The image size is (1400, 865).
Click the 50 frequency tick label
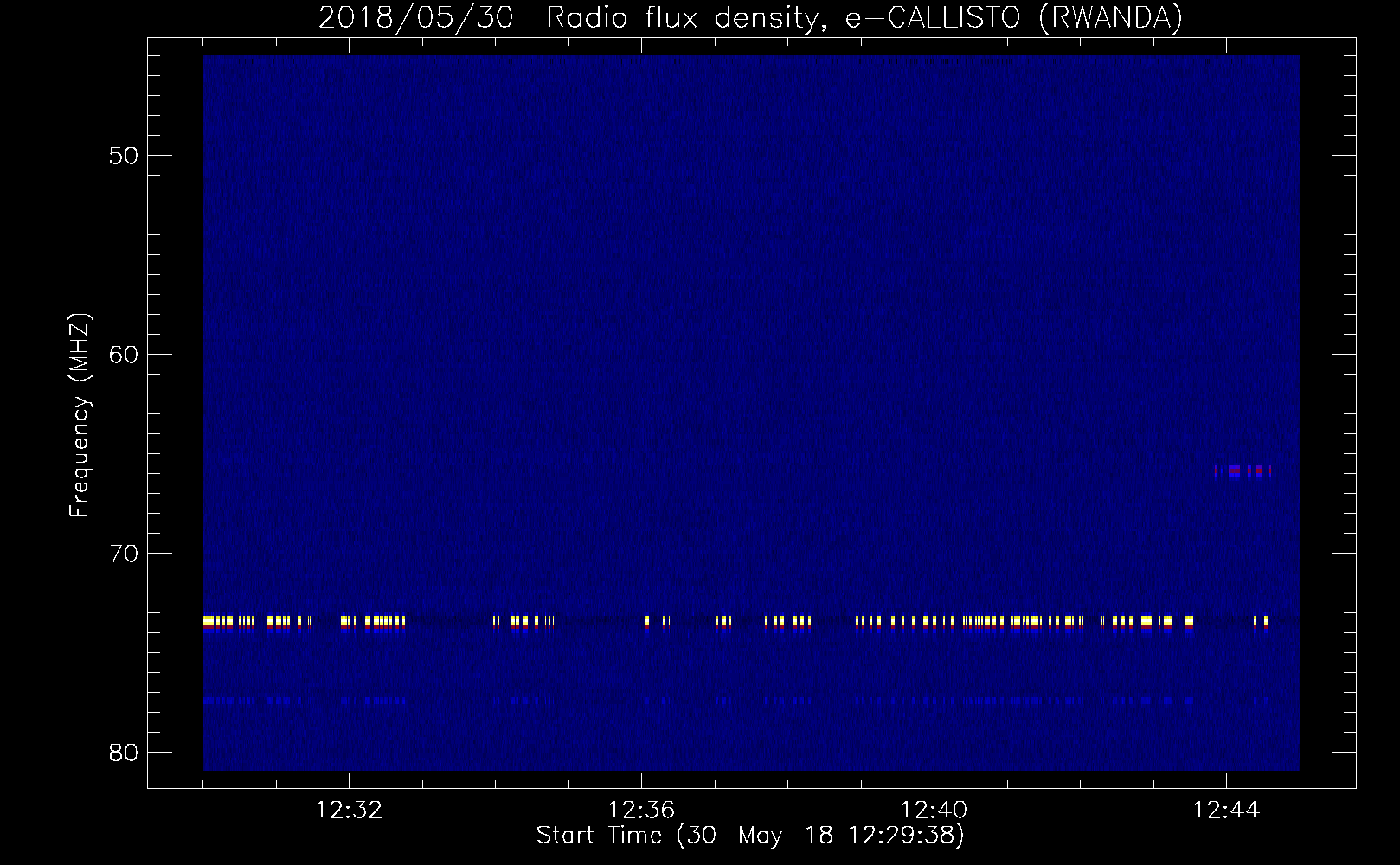(x=125, y=156)
